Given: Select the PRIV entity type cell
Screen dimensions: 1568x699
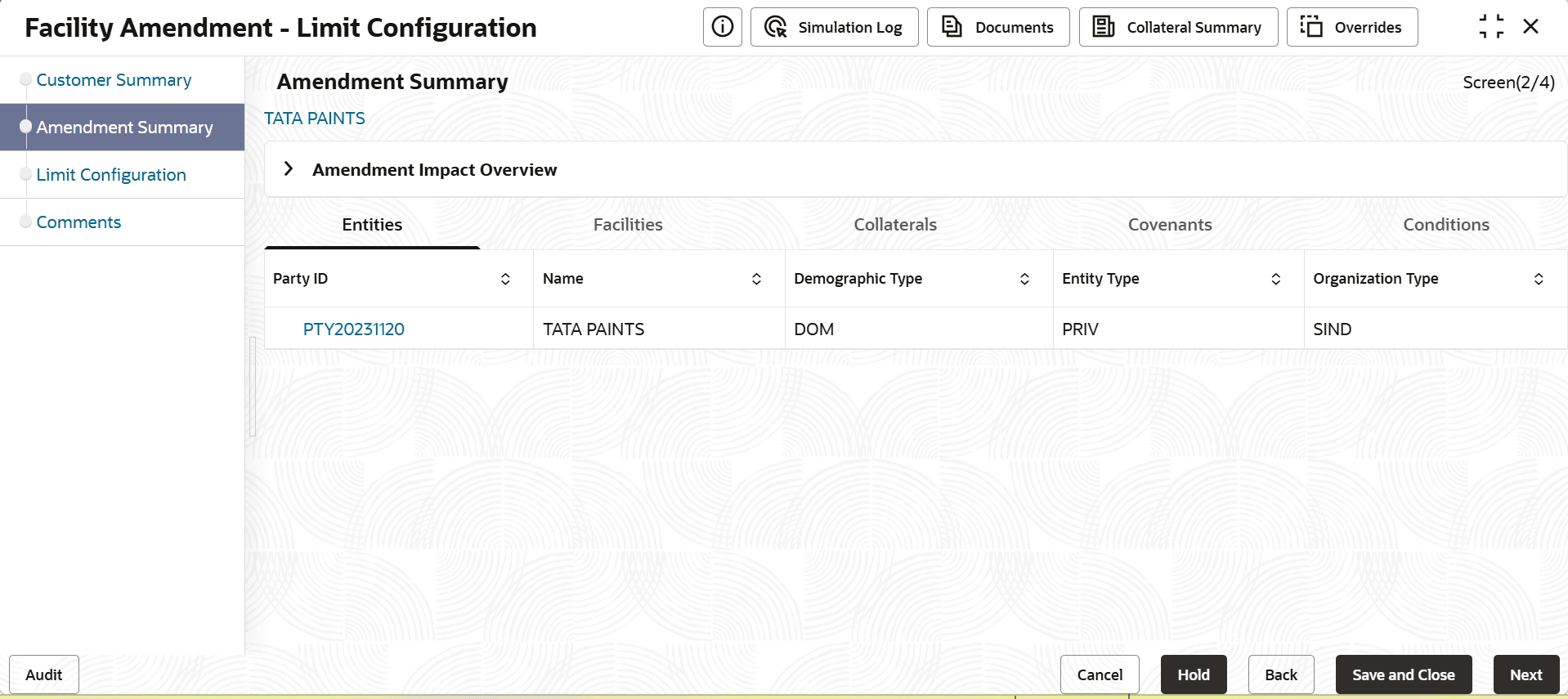Looking at the screenshot, I should click(x=1179, y=329).
